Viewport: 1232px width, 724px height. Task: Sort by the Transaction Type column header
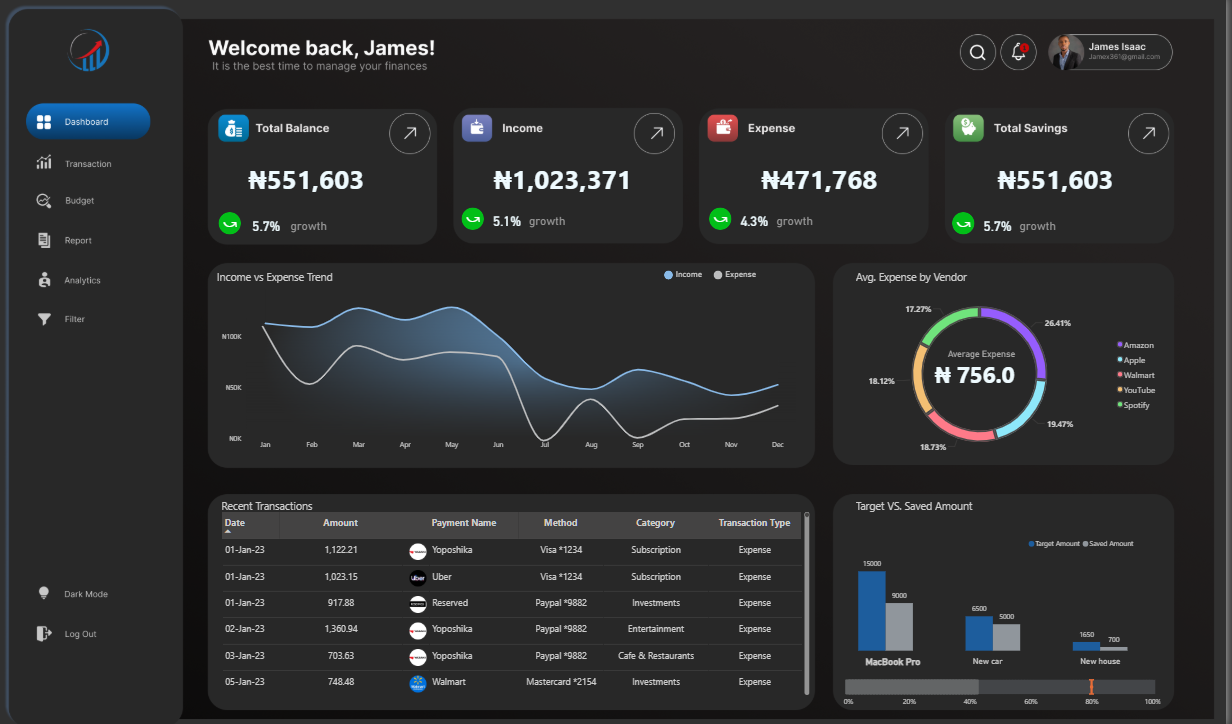pos(754,523)
